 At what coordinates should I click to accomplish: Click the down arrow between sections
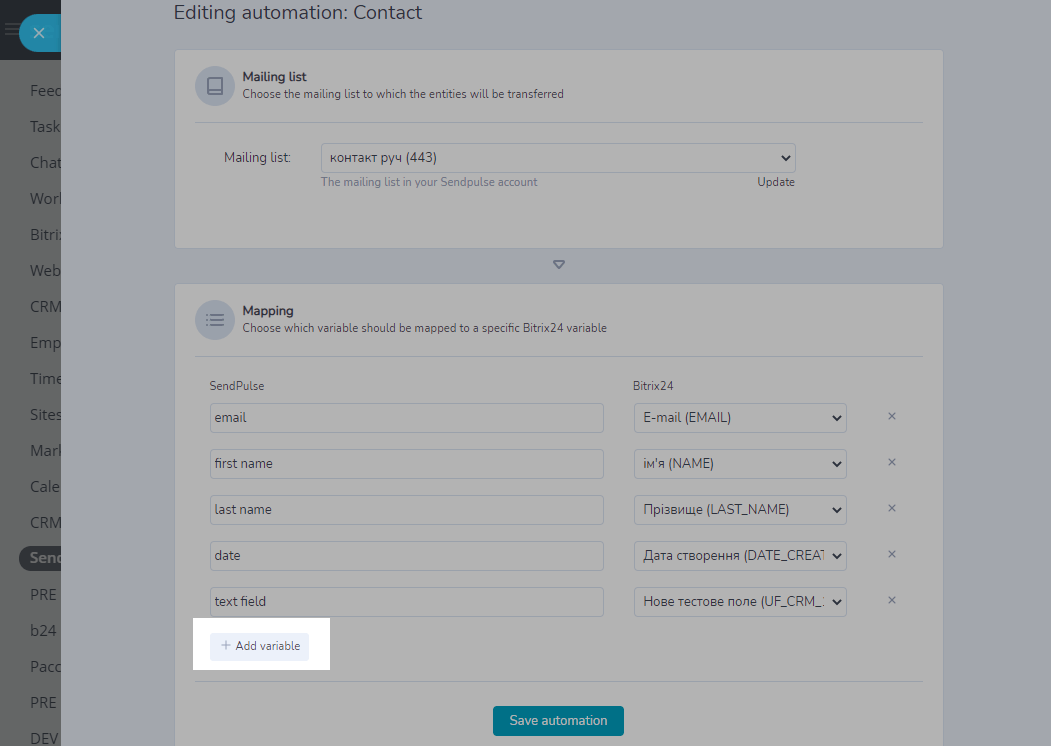[x=559, y=265]
